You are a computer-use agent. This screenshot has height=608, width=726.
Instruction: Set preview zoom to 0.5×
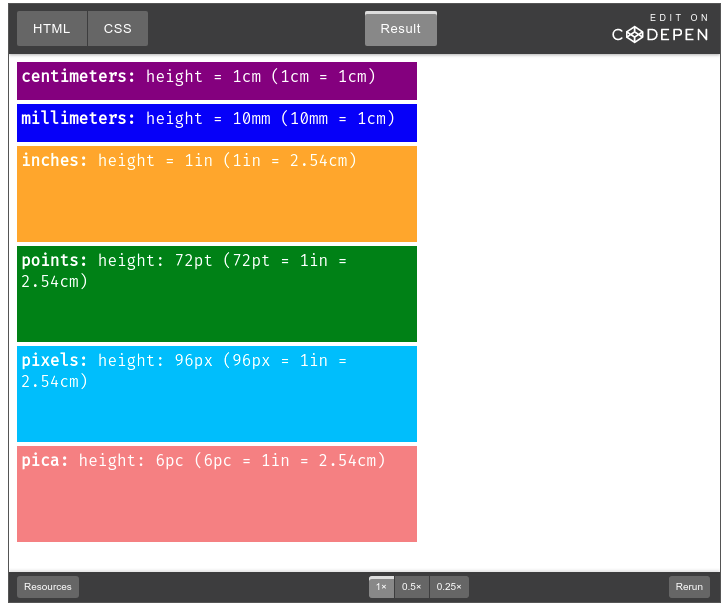[x=412, y=587]
